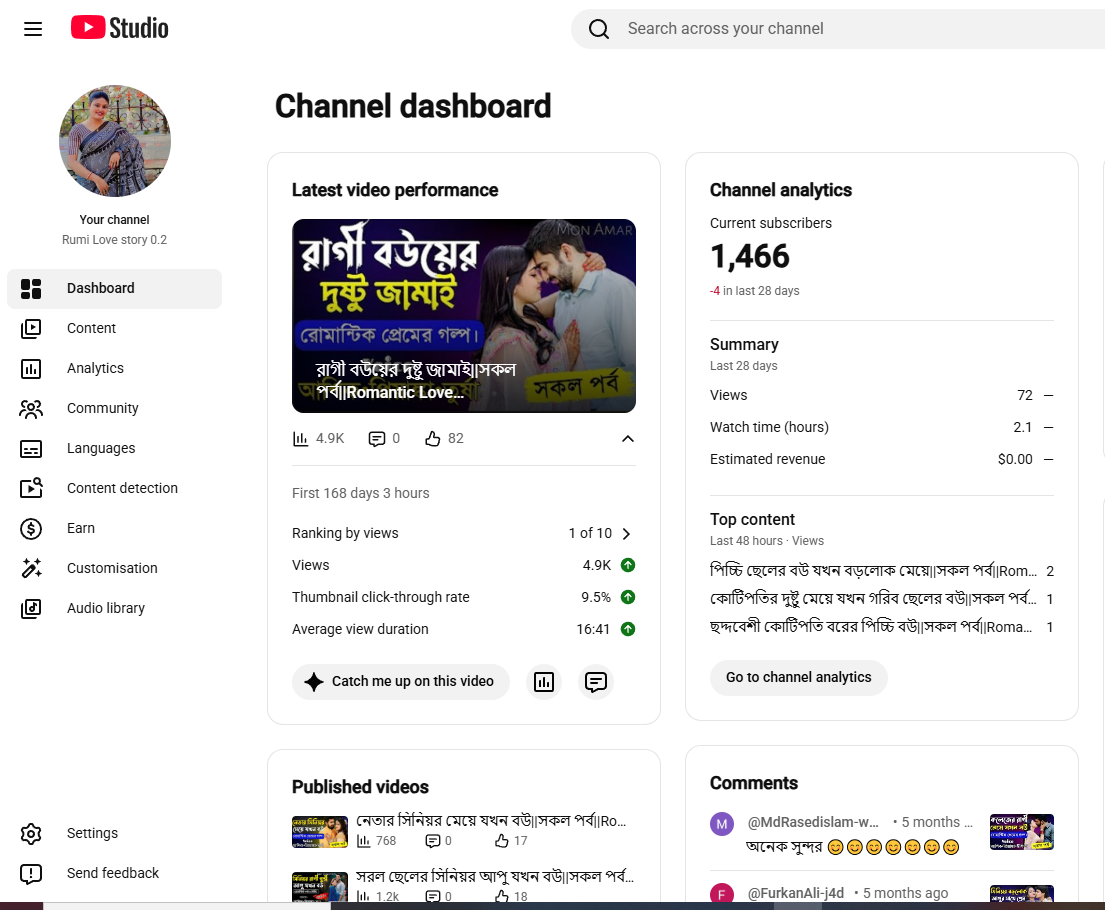The image size is (1105, 910).
Task: Click Watch time (hours) 2.1 row
Action: click(882, 427)
